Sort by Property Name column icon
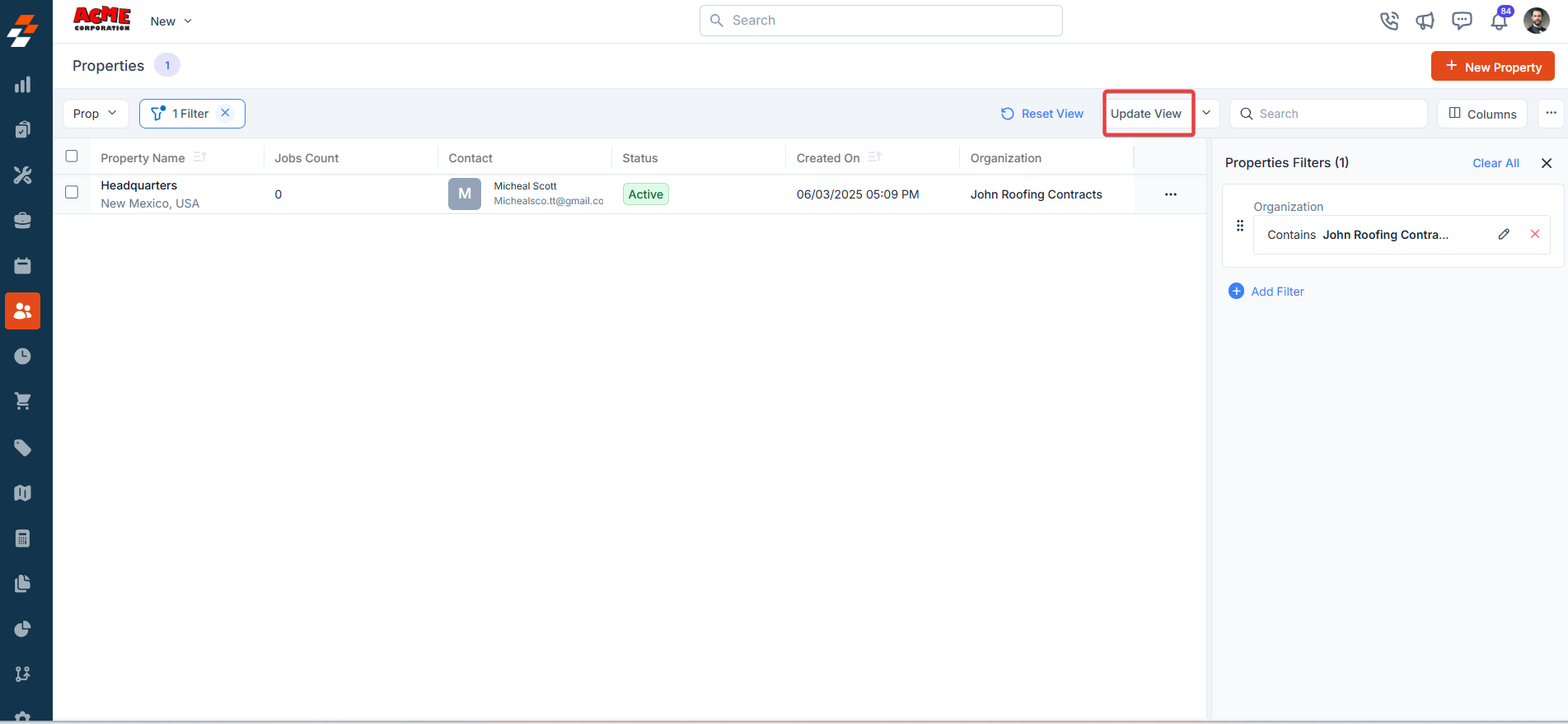This screenshot has width=1568, height=724. (x=200, y=156)
